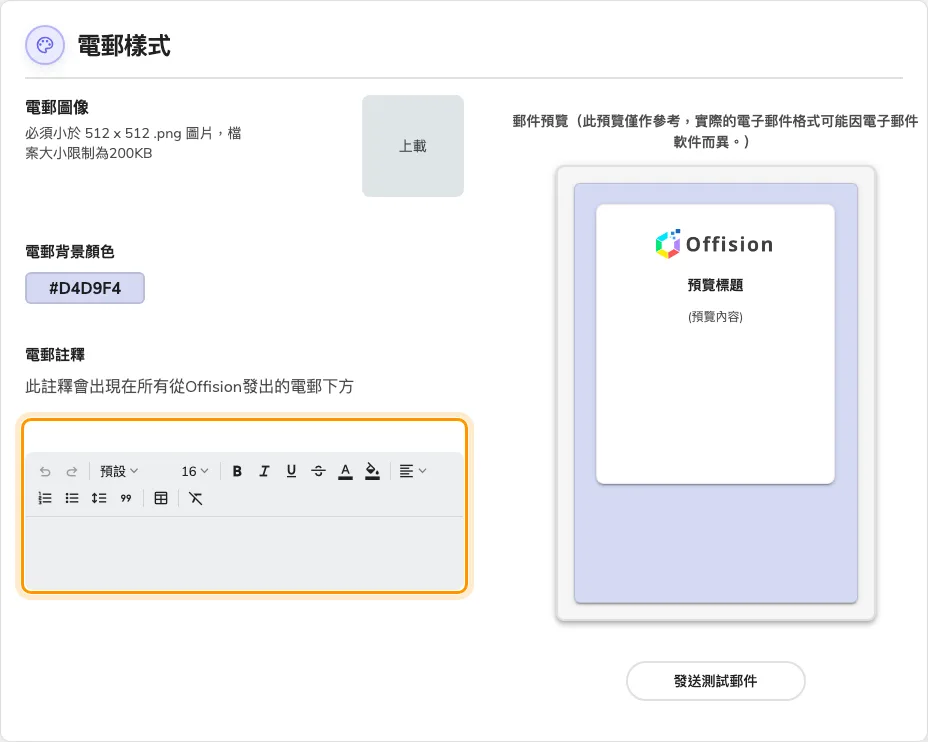928x742 pixels.
Task: Click the 電郵背景顏色 section label
Action: pos(69,251)
